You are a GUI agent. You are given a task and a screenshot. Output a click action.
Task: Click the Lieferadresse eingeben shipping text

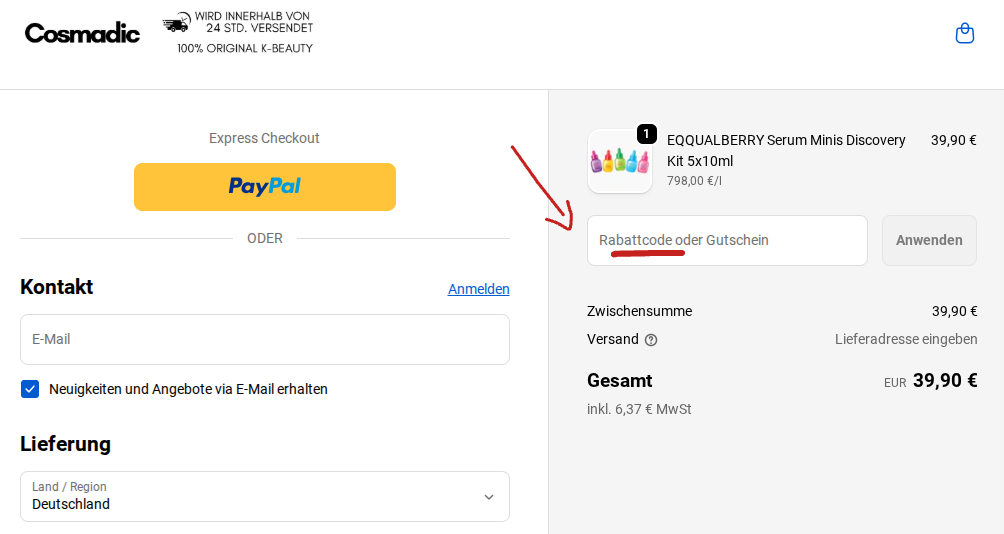tap(906, 339)
